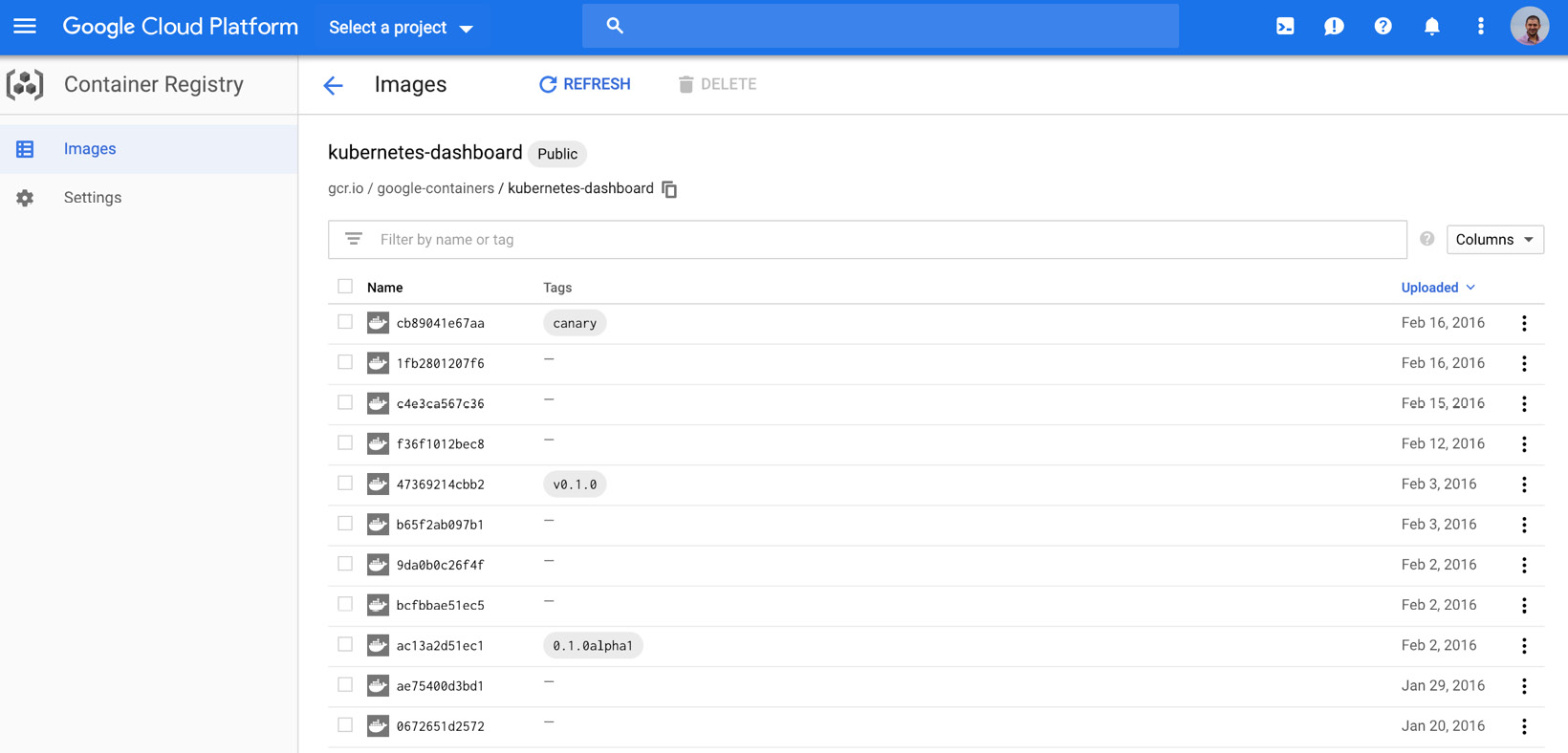The height and width of the screenshot is (753, 1568).
Task: Open actions menu for ac13a2d51ec1
Action: [x=1524, y=646]
